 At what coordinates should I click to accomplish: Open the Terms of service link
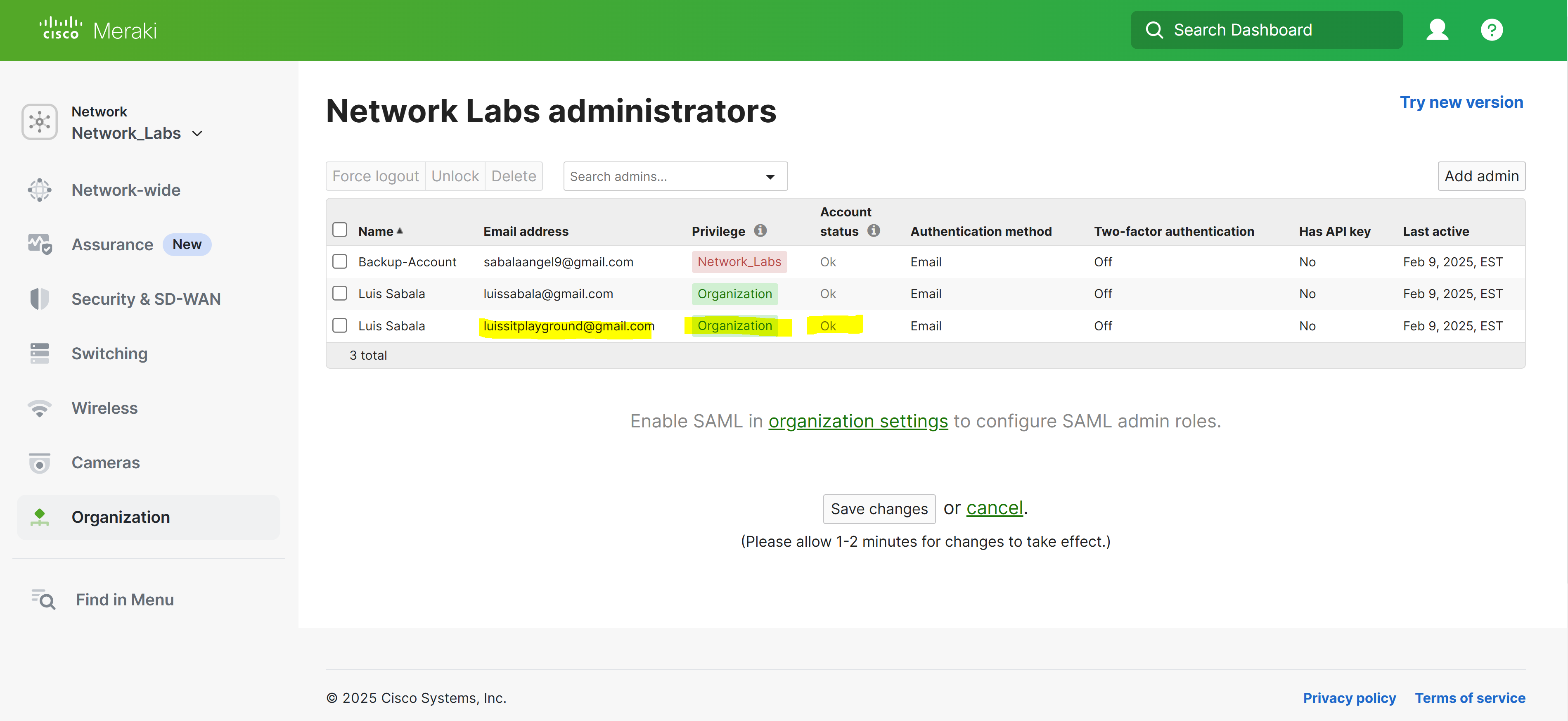[1470, 698]
